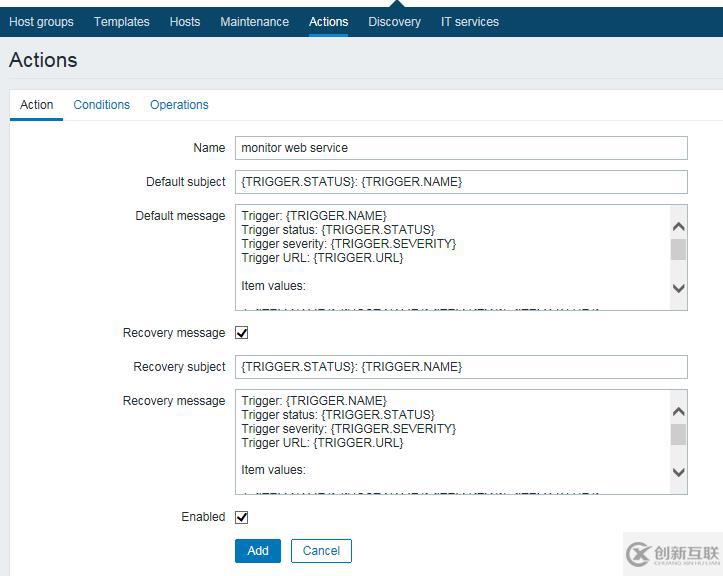
Task: Toggle the Enabled checkbox
Action: click(242, 517)
